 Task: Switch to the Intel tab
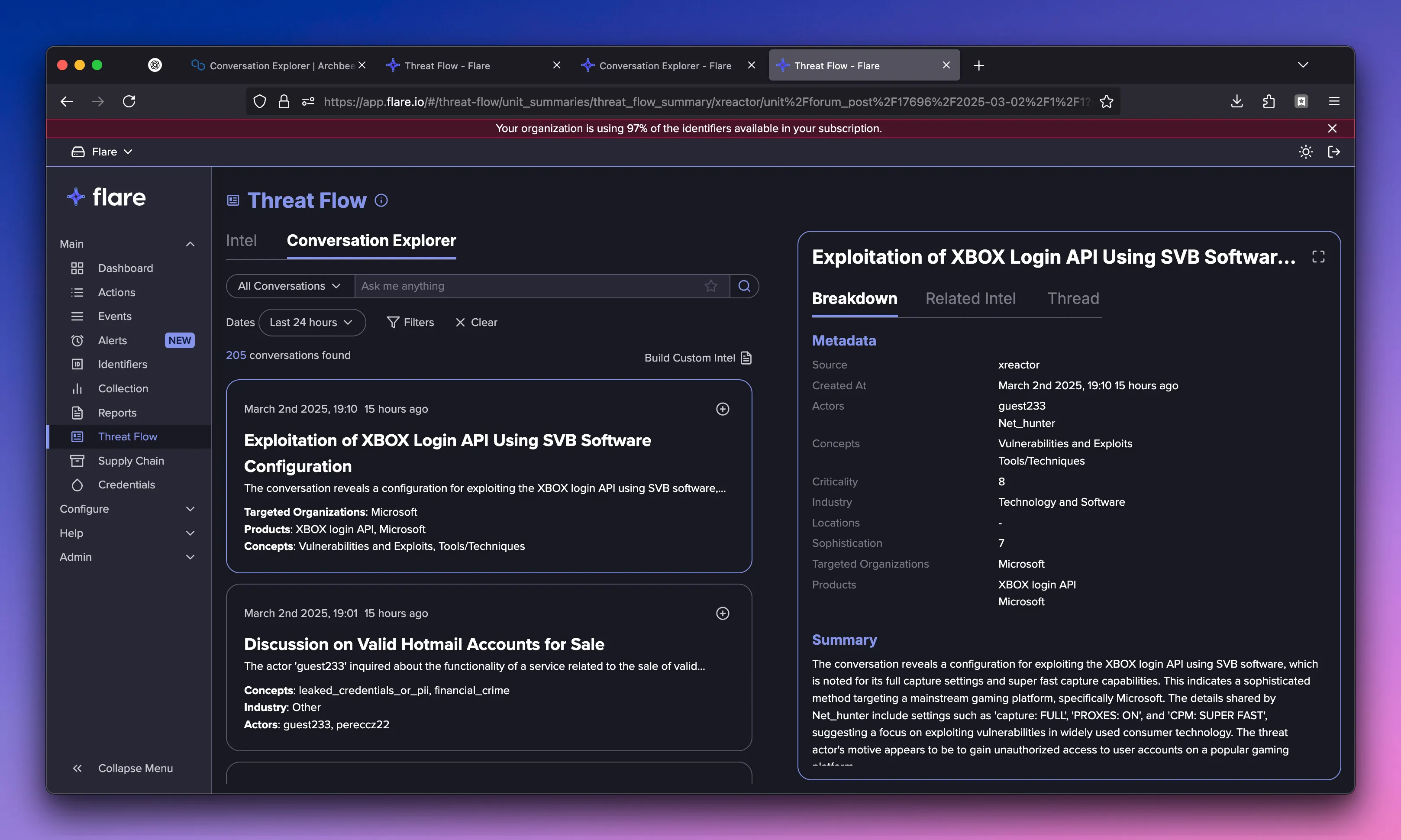241,241
